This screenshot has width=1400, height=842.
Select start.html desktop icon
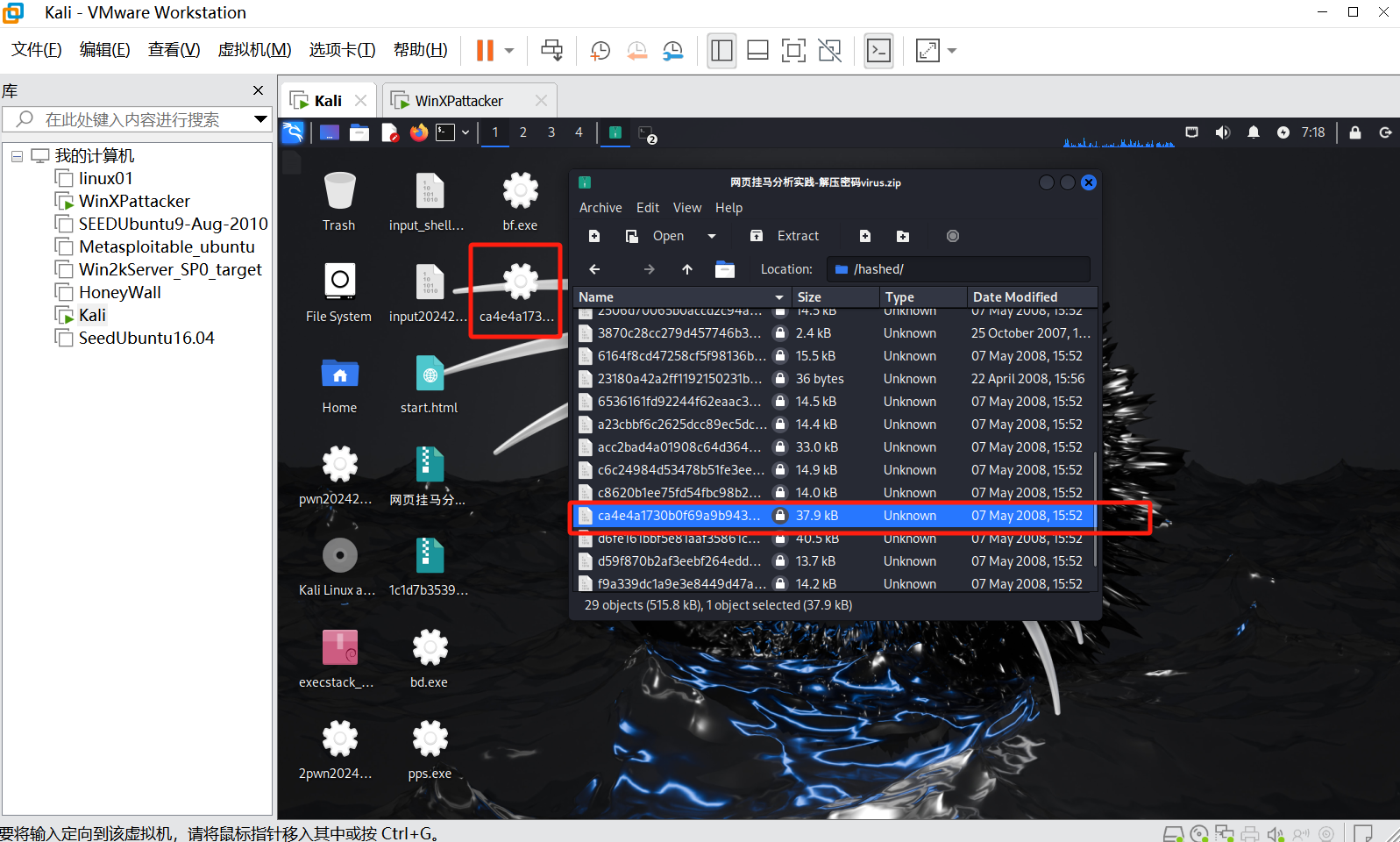click(x=429, y=386)
